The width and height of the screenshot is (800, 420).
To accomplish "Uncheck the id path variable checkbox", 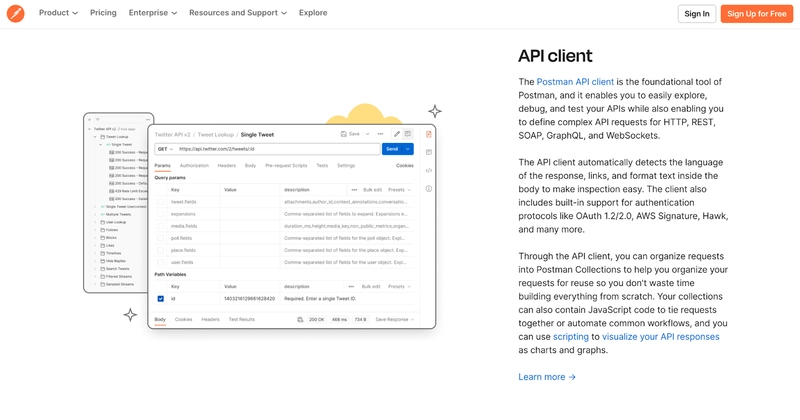I will tap(161, 299).
